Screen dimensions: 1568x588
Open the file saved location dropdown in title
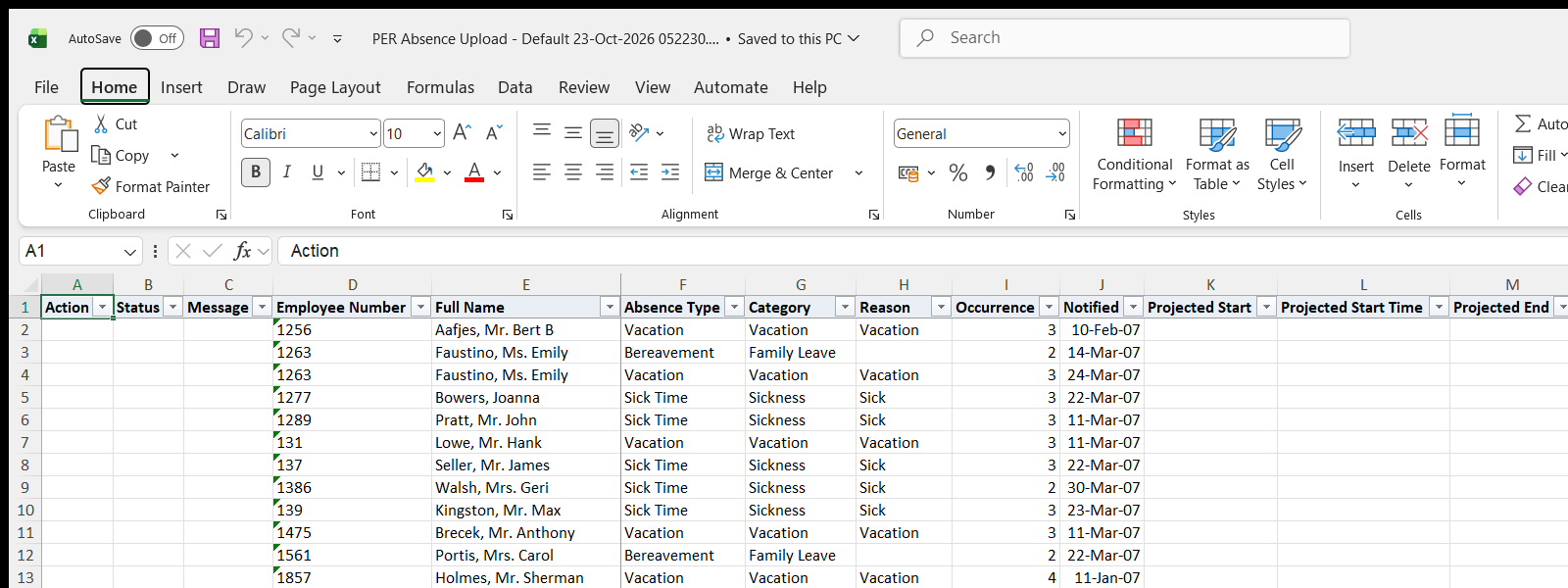(854, 38)
